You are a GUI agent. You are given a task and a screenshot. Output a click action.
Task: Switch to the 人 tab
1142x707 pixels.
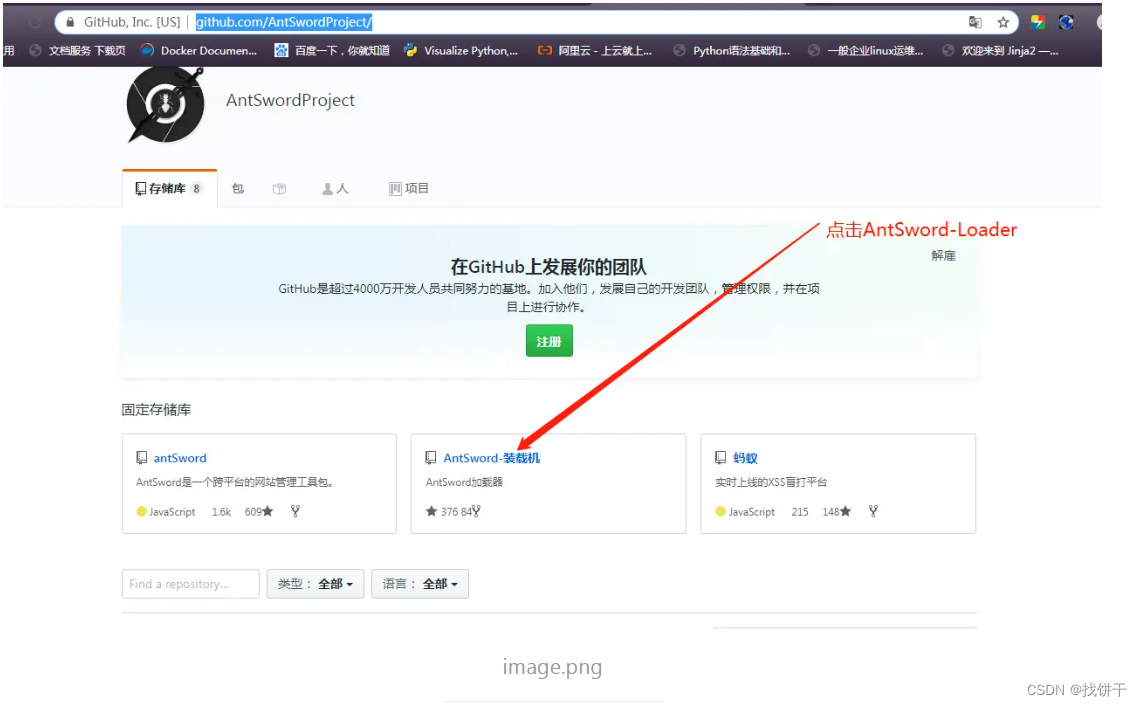[335, 189]
